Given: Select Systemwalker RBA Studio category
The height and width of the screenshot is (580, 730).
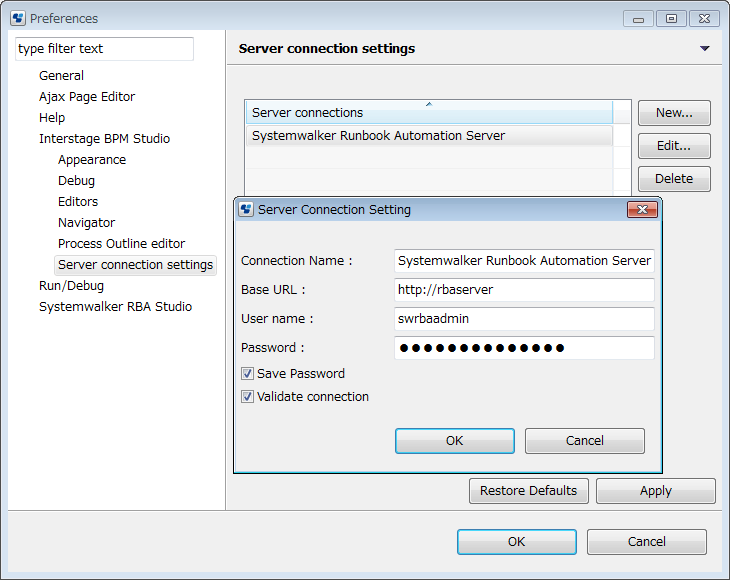Looking at the screenshot, I should (115, 306).
